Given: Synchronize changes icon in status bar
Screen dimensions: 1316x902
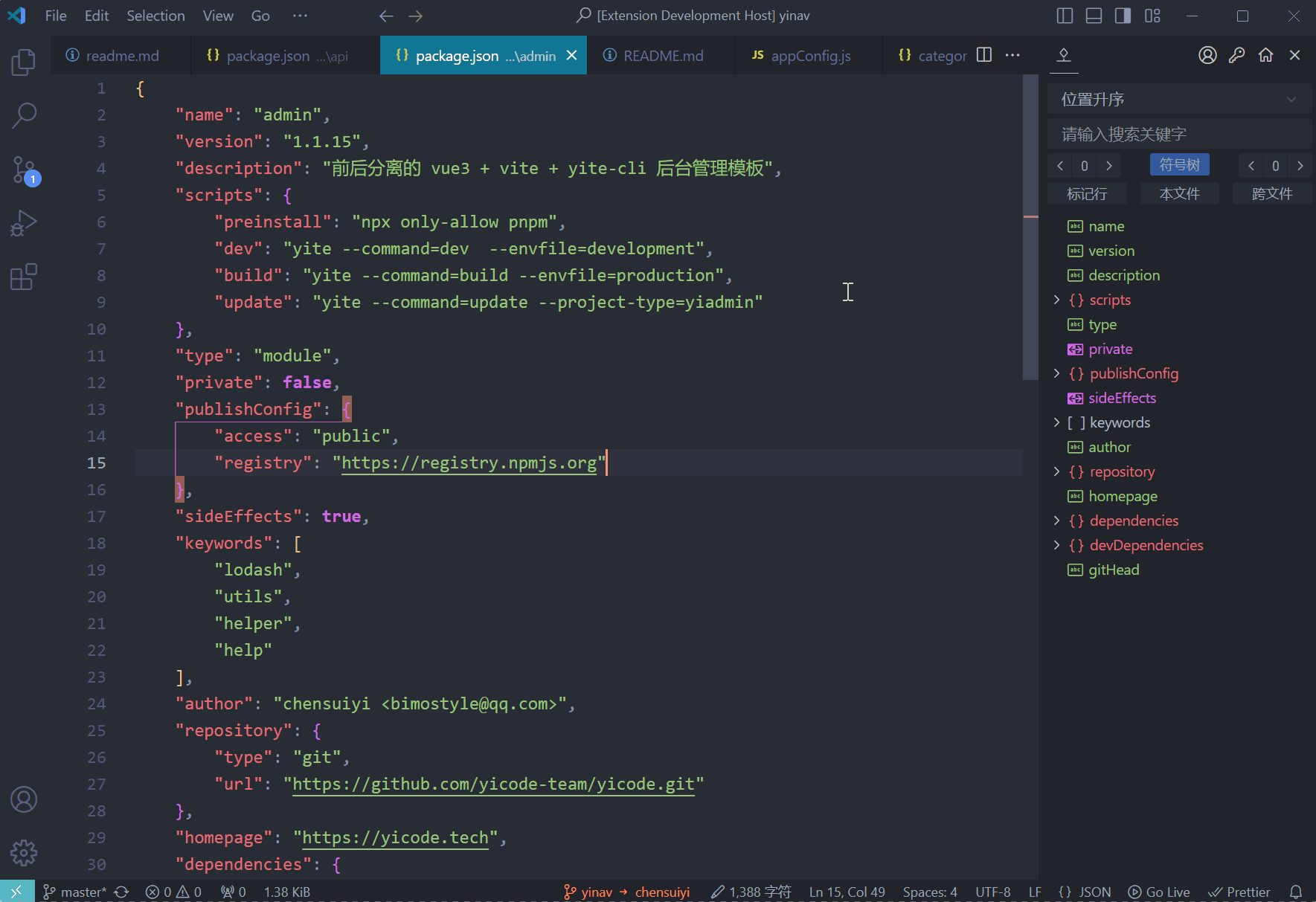Looking at the screenshot, I should coord(122,892).
